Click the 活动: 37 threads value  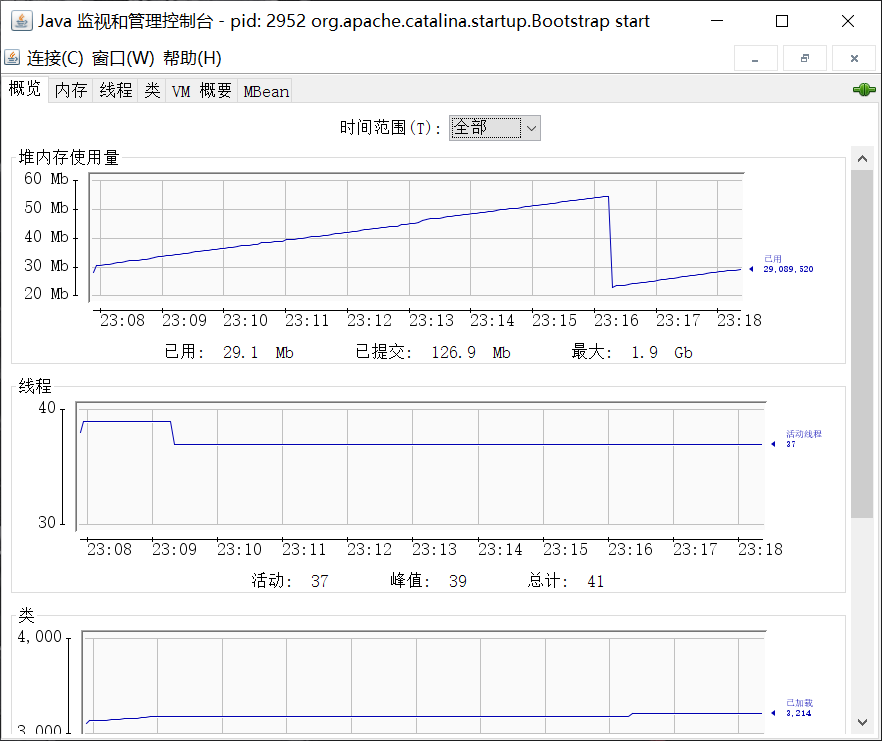coord(290,581)
